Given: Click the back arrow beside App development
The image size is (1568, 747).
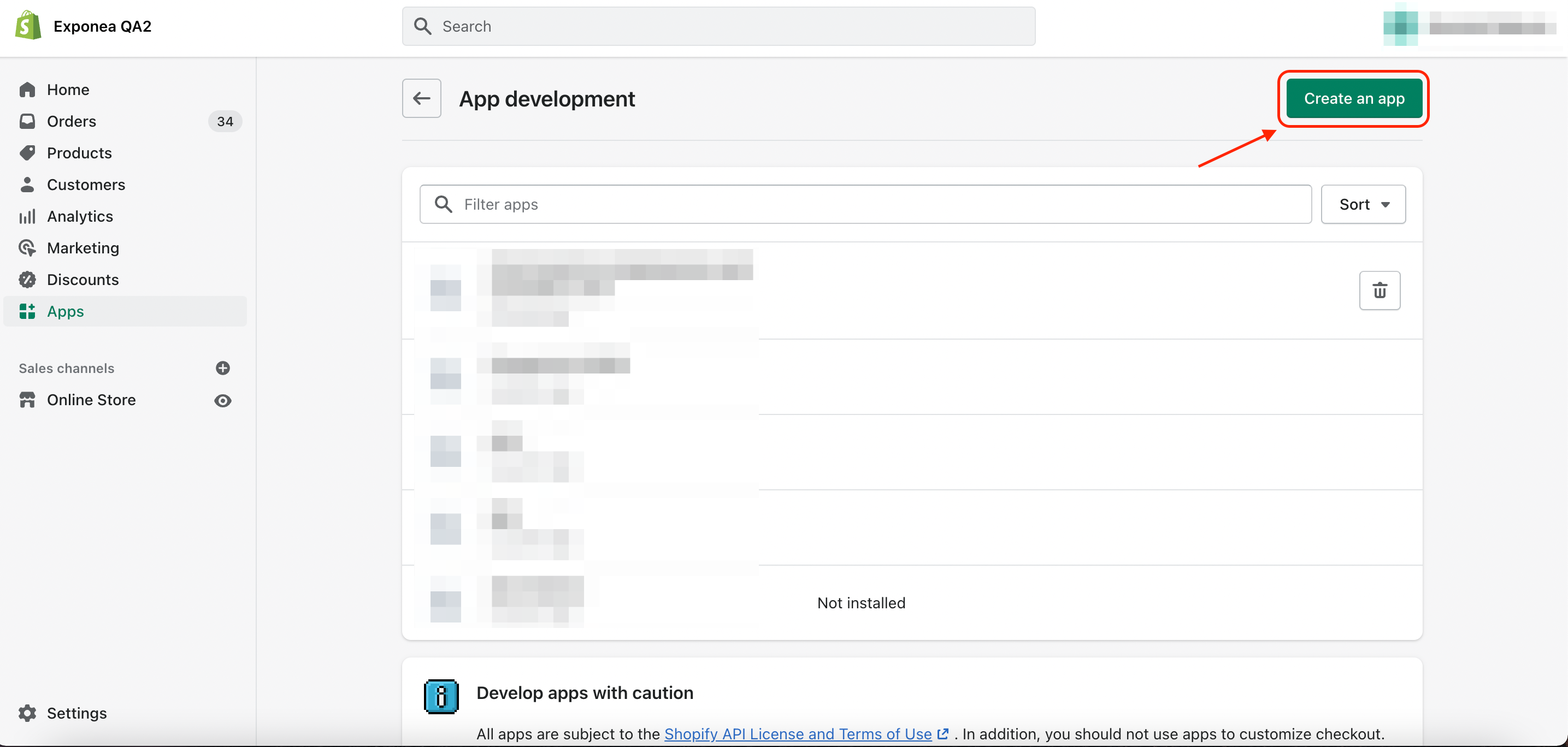Looking at the screenshot, I should [421, 98].
